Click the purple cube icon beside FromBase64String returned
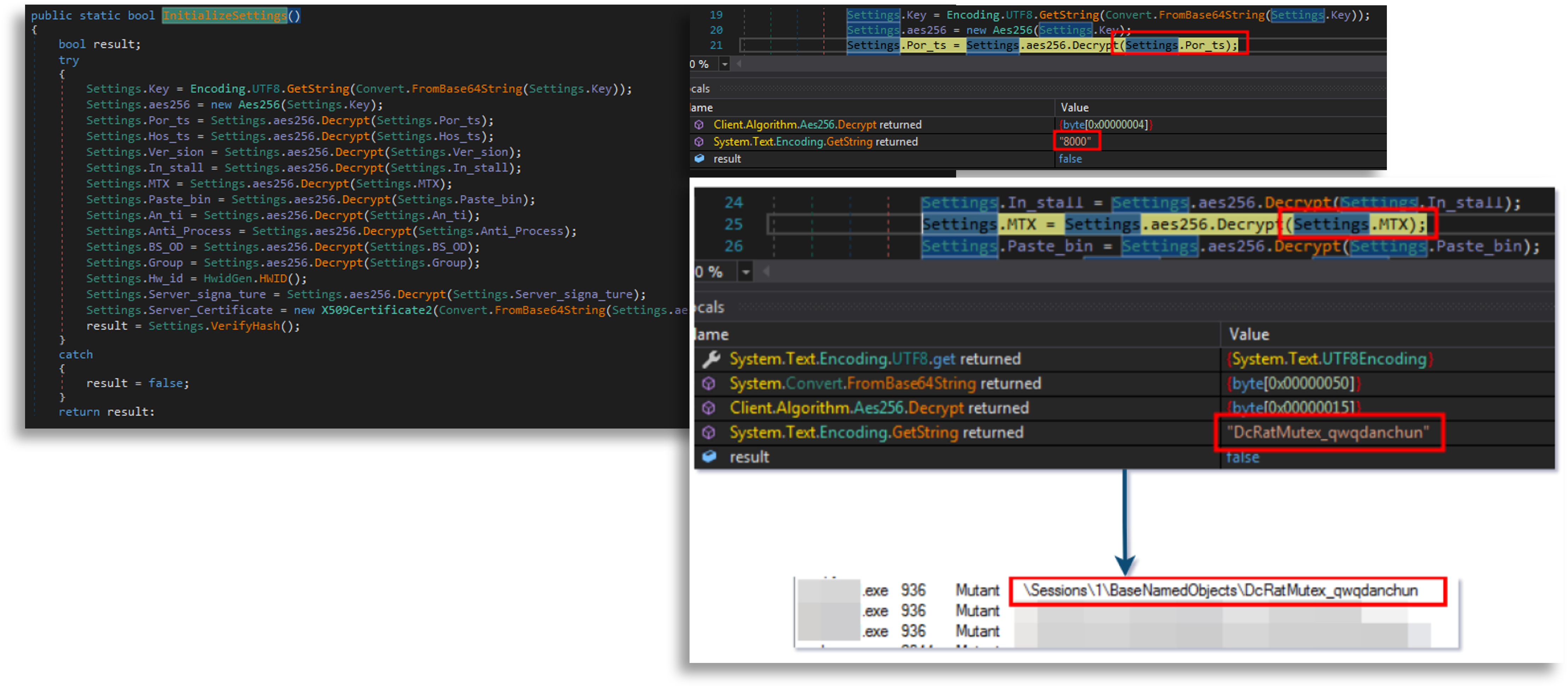1568x688 pixels. [x=709, y=384]
